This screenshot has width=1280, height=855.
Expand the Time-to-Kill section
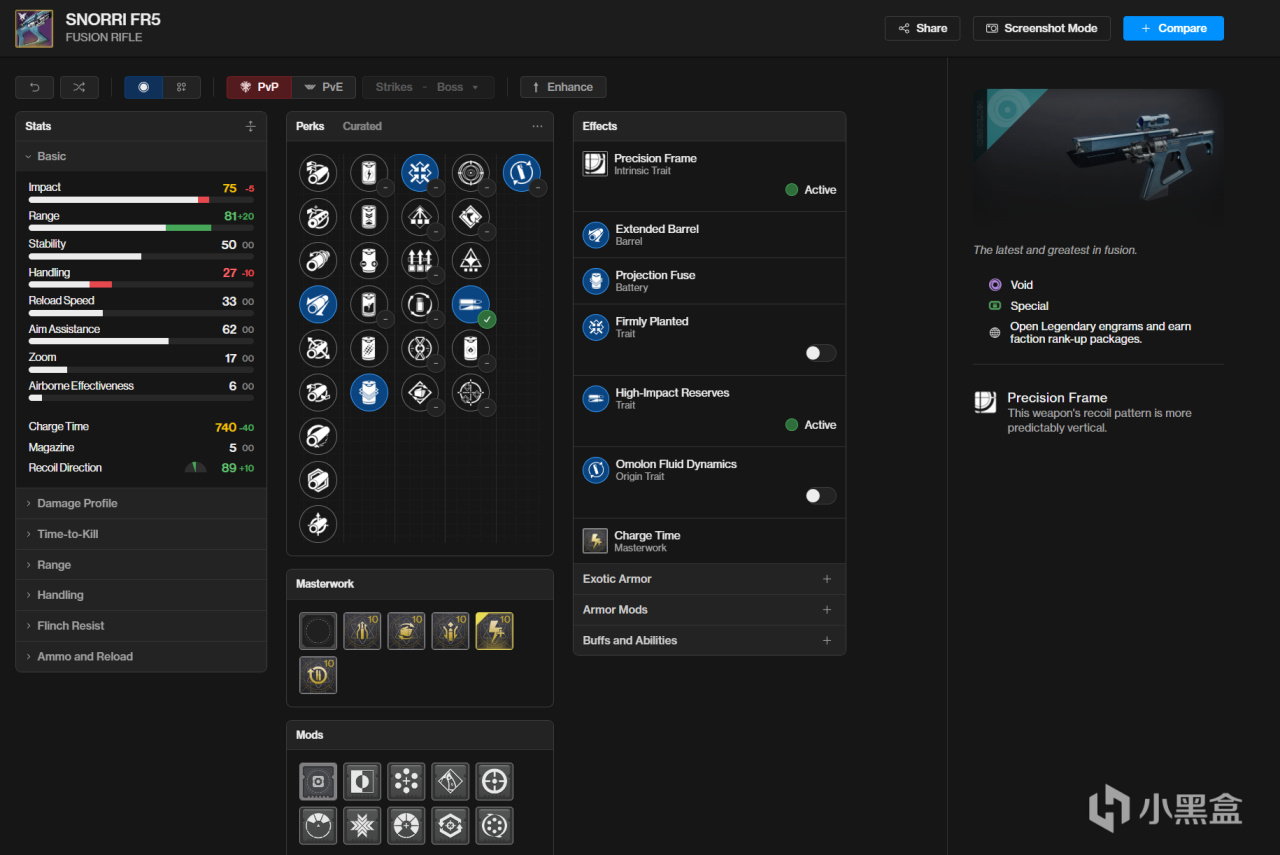coord(141,534)
